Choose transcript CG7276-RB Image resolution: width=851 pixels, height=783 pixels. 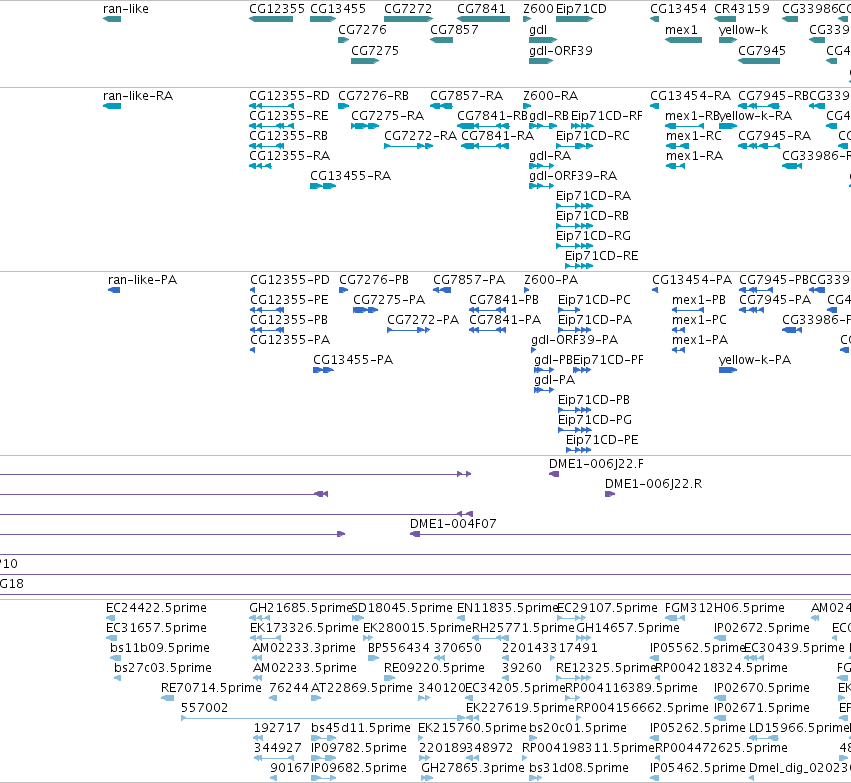click(344, 106)
